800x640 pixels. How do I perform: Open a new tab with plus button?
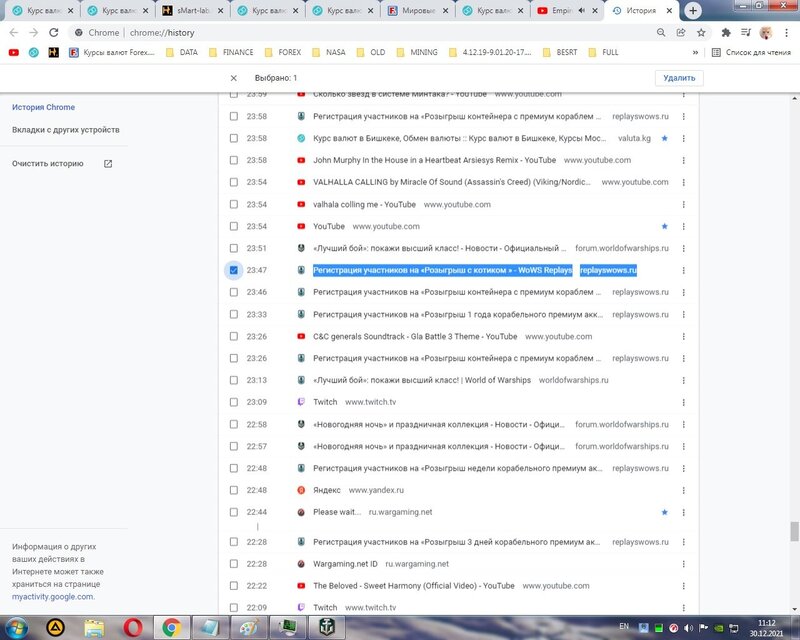(693, 11)
